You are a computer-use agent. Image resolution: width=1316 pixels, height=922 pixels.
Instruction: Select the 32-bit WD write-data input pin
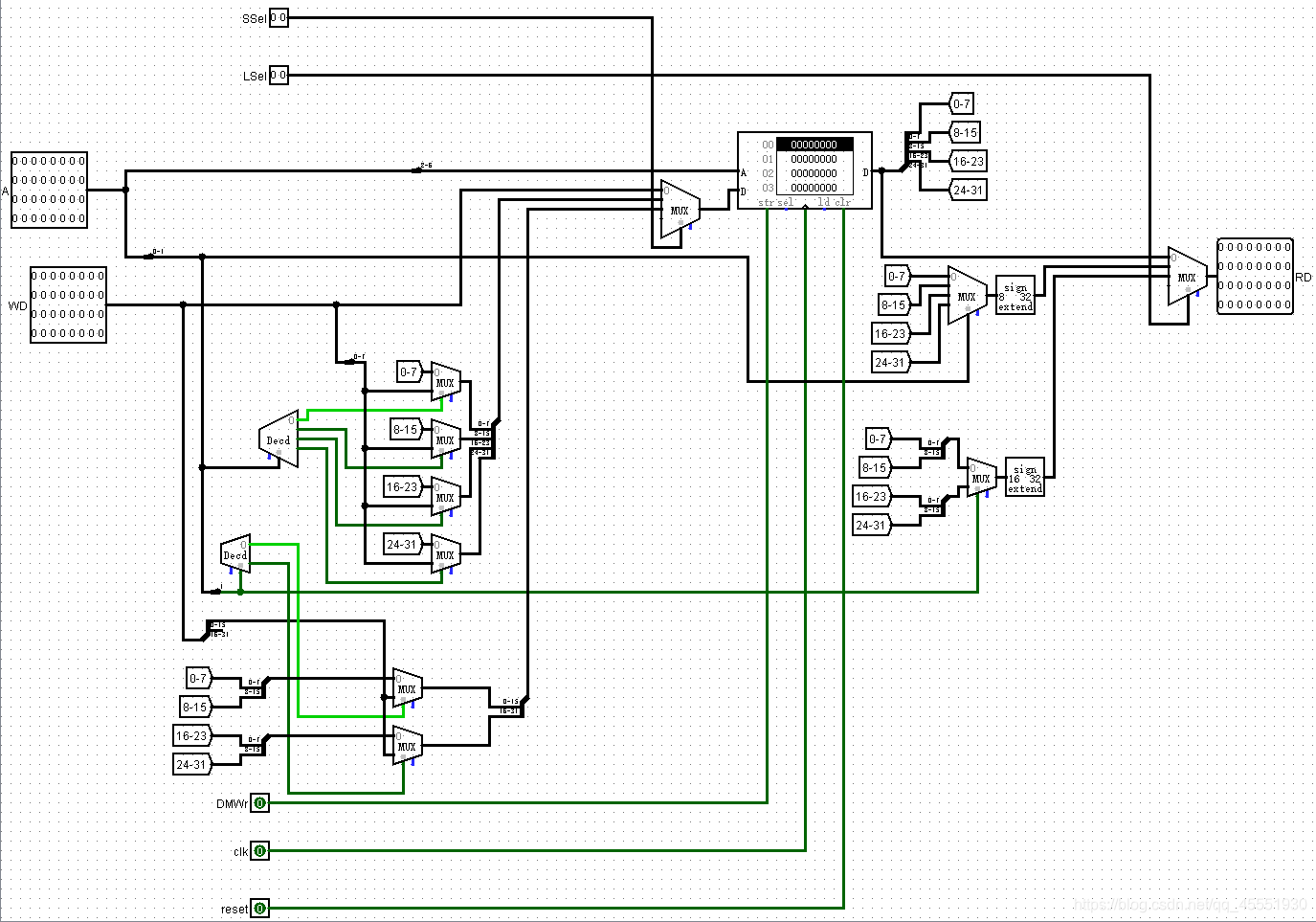coord(68,304)
